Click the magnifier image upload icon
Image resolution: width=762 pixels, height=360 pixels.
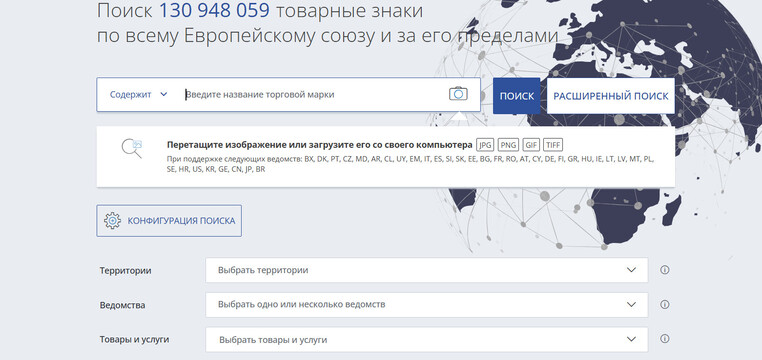point(132,148)
